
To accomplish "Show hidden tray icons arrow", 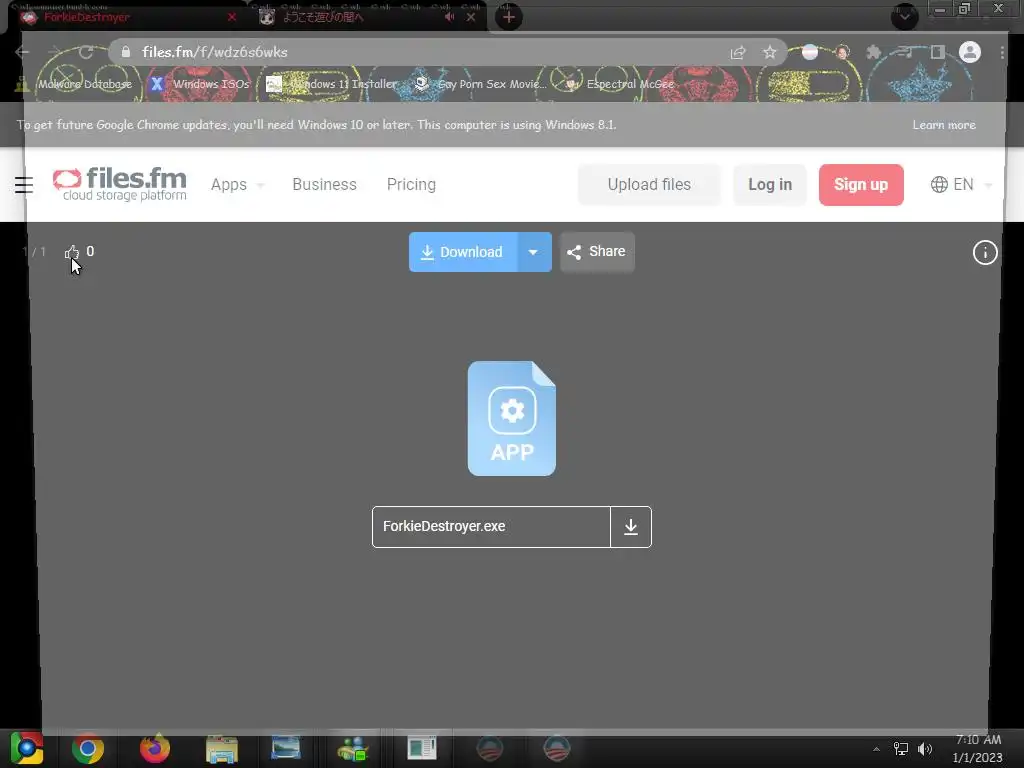I will point(876,749).
